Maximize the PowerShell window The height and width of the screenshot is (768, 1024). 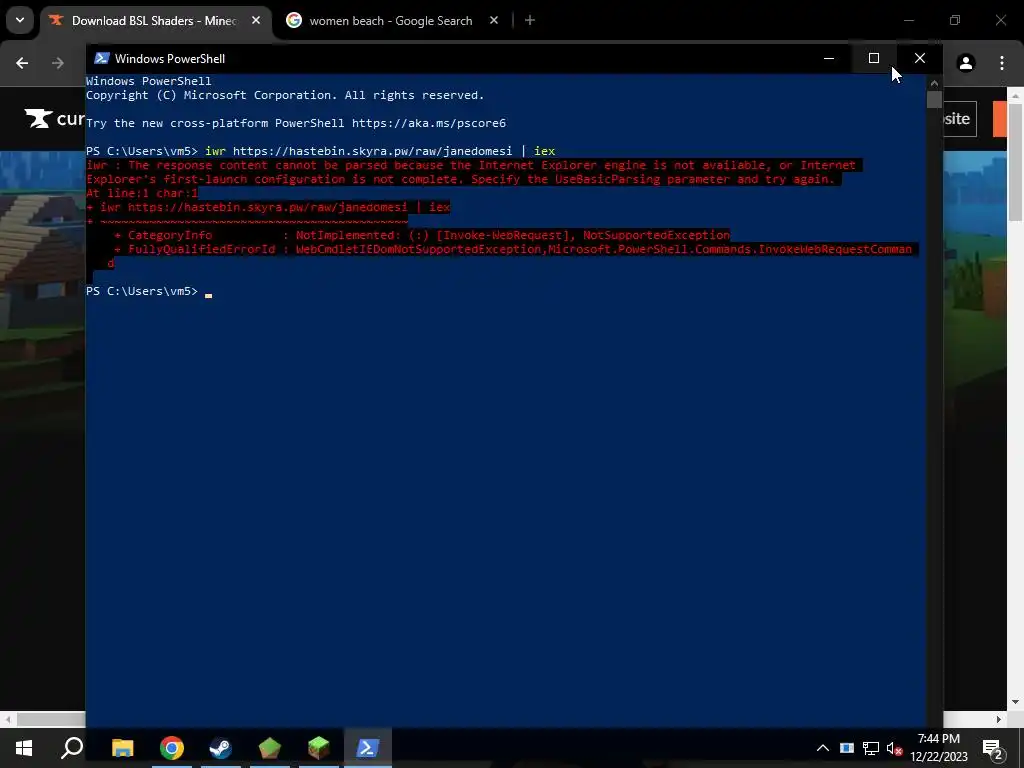[874, 58]
